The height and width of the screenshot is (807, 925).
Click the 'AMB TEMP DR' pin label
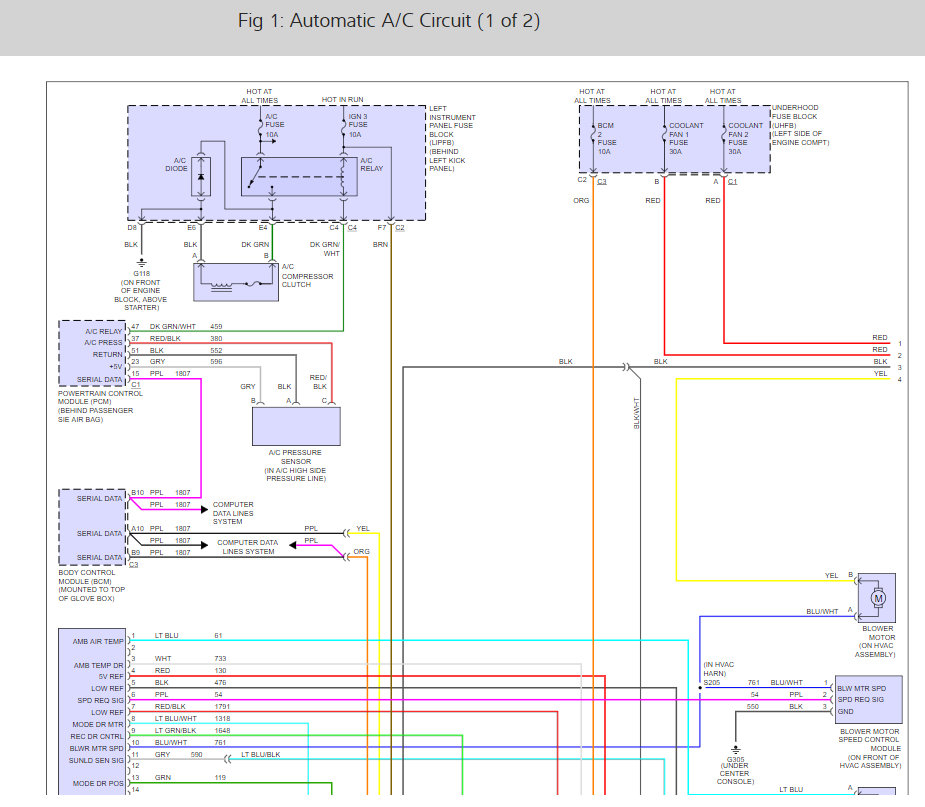click(99, 665)
